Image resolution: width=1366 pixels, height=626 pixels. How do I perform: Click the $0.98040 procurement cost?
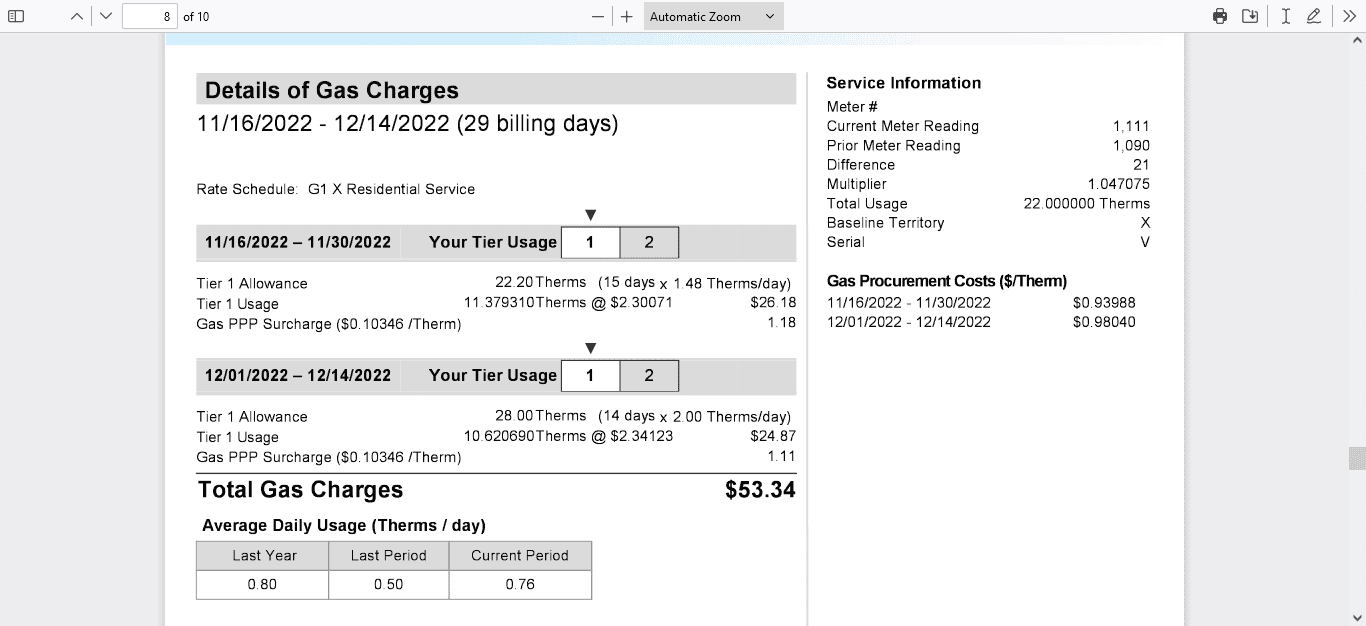(1104, 322)
